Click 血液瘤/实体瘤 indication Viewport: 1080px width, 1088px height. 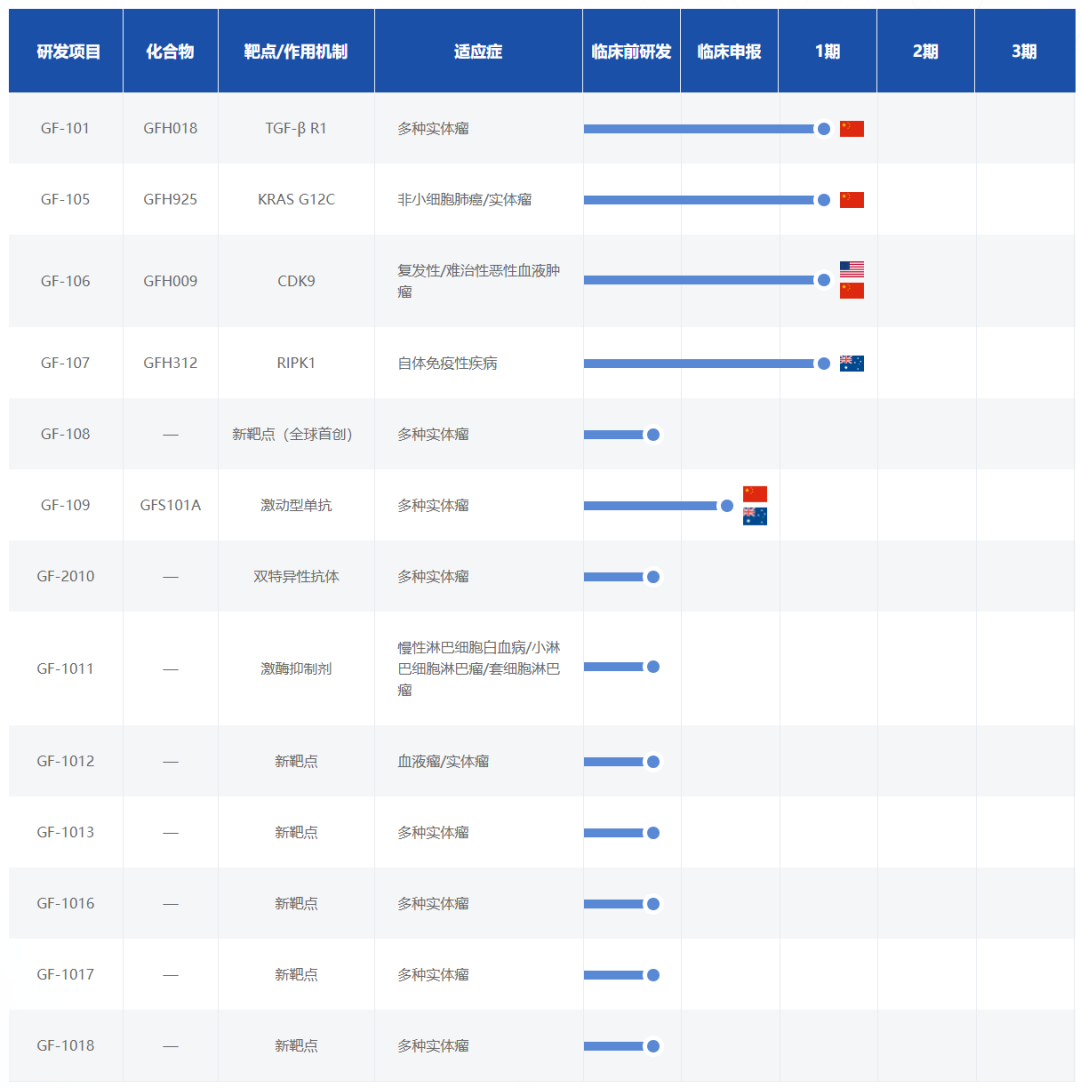point(443,761)
